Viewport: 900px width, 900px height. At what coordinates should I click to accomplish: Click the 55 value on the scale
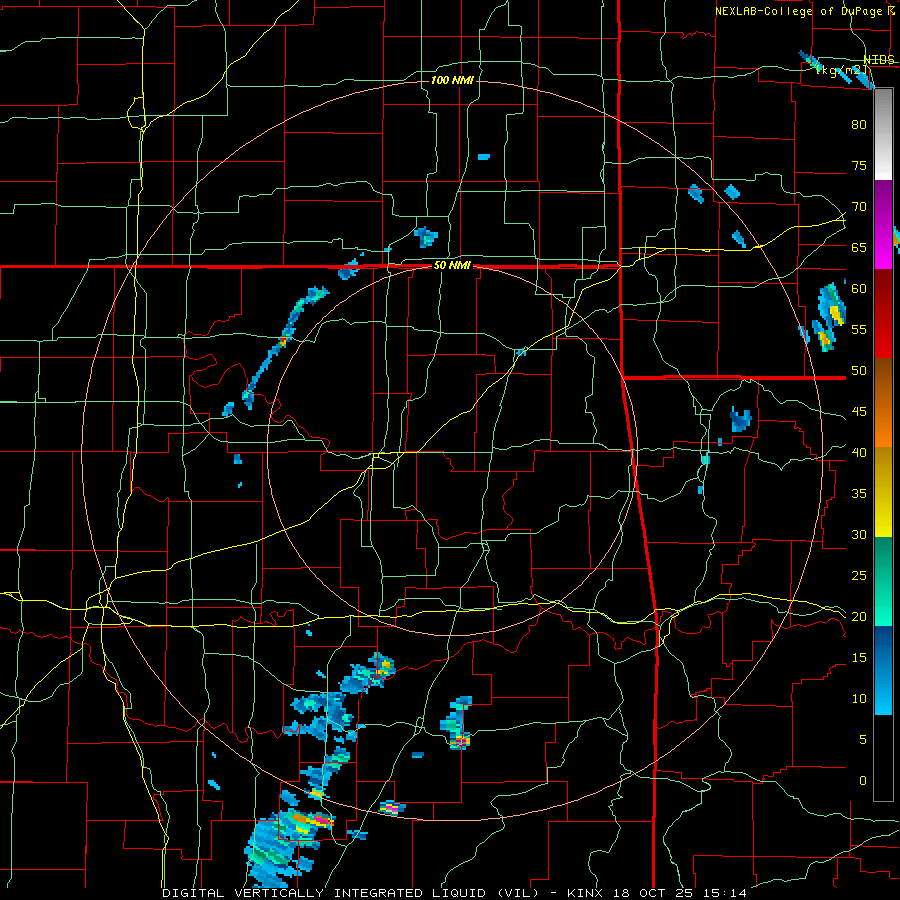pyautogui.click(x=859, y=330)
